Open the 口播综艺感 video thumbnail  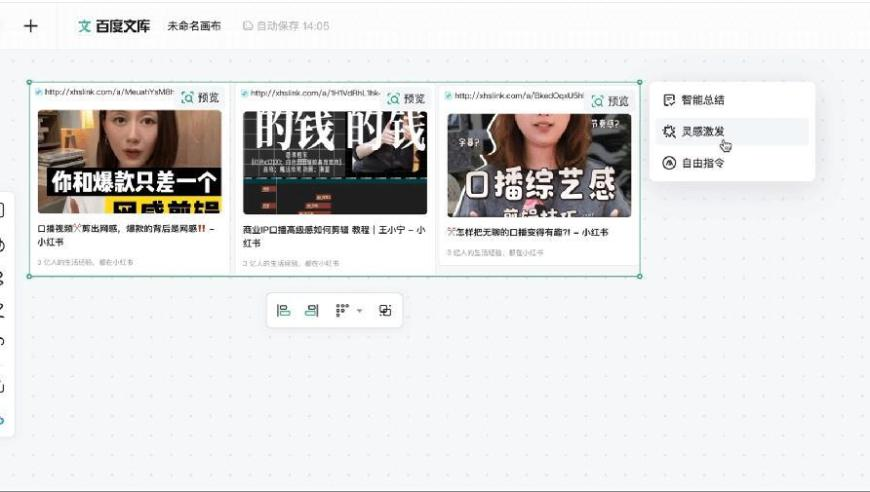pos(539,165)
